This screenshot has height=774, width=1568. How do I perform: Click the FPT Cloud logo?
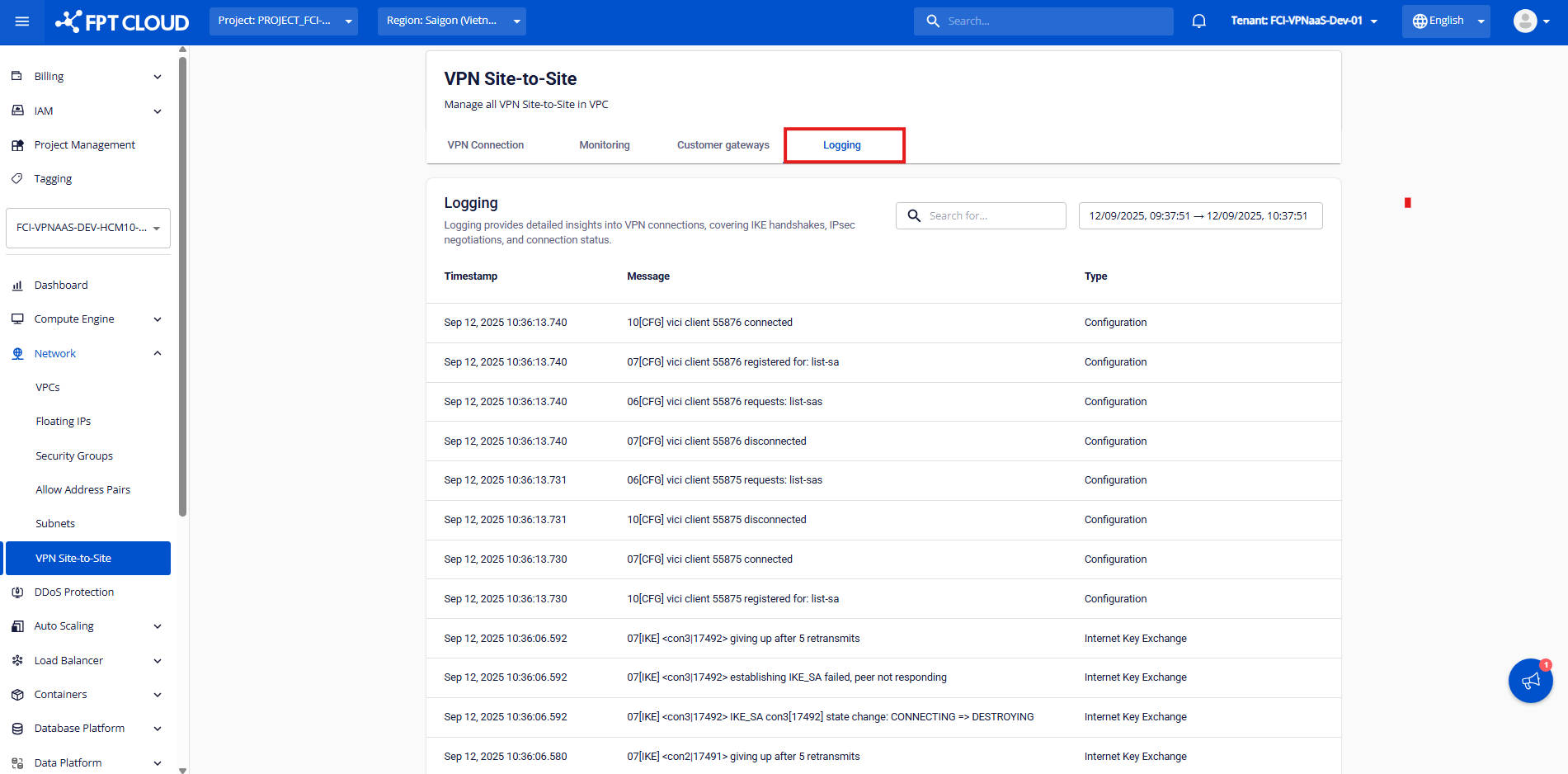(x=122, y=21)
